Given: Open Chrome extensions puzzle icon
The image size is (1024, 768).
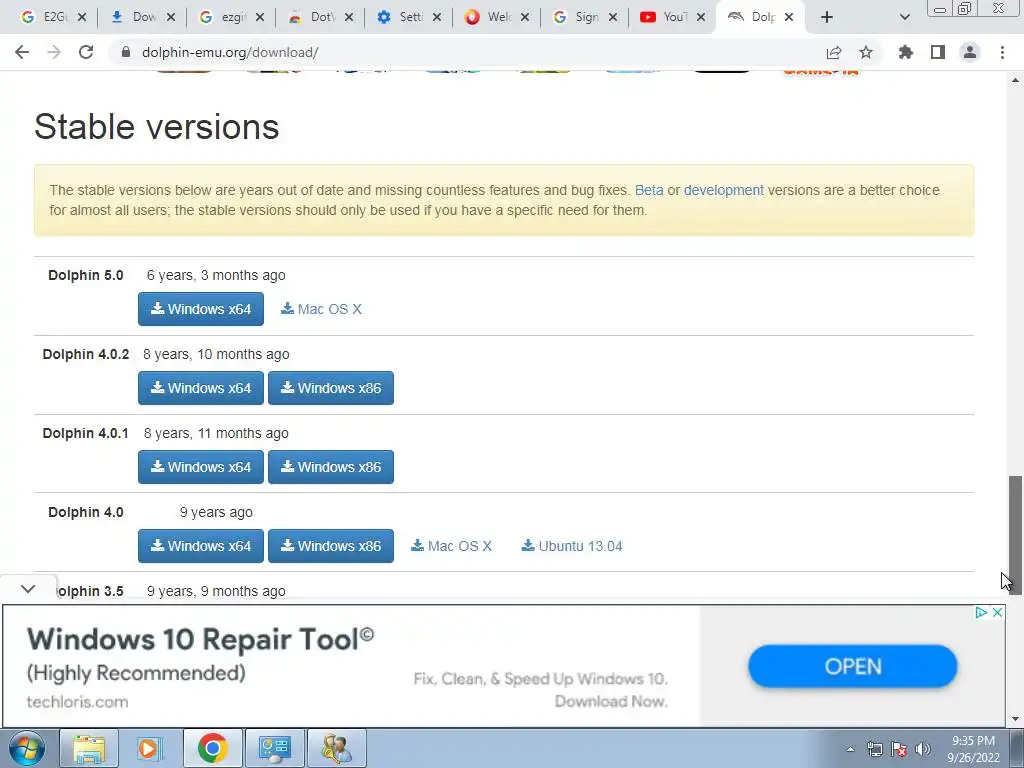Looking at the screenshot, I should (x=906, y=52).
